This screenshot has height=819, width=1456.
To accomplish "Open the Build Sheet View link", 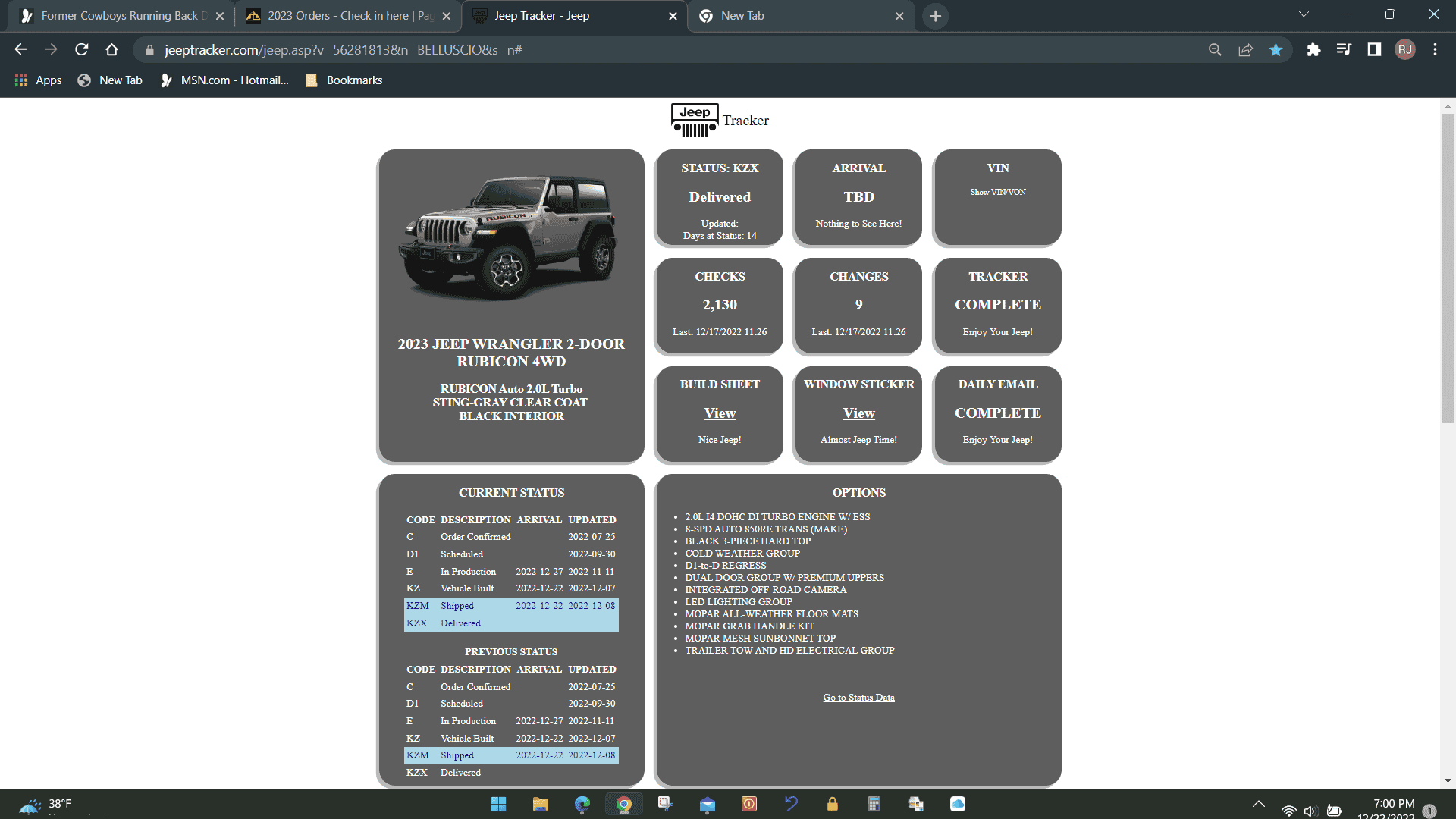I will [x=720, y=413].
